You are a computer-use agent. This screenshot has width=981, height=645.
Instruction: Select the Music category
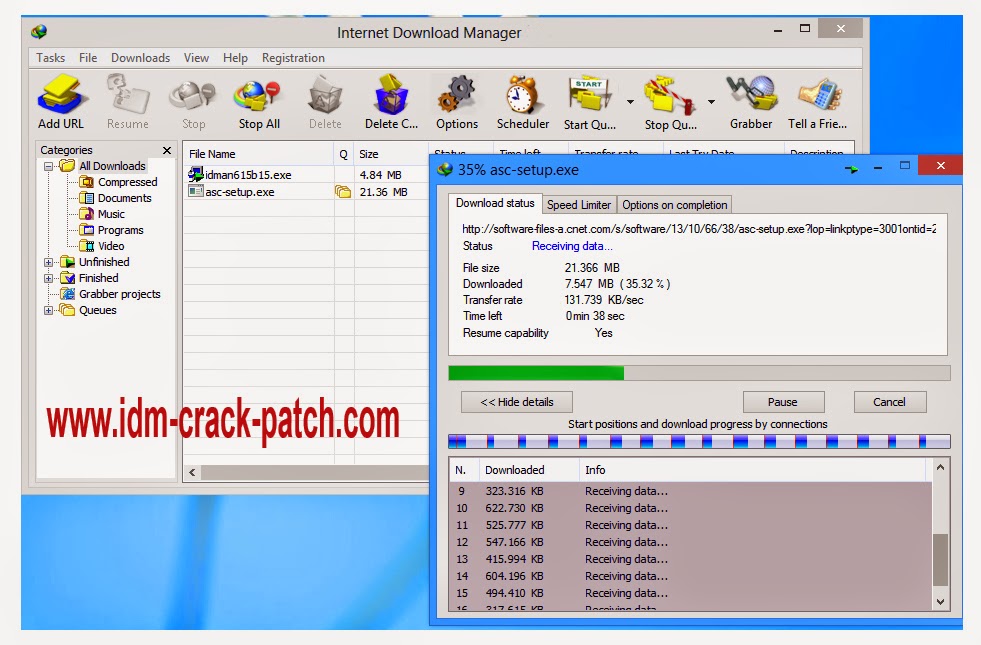(x=111, y=214)
